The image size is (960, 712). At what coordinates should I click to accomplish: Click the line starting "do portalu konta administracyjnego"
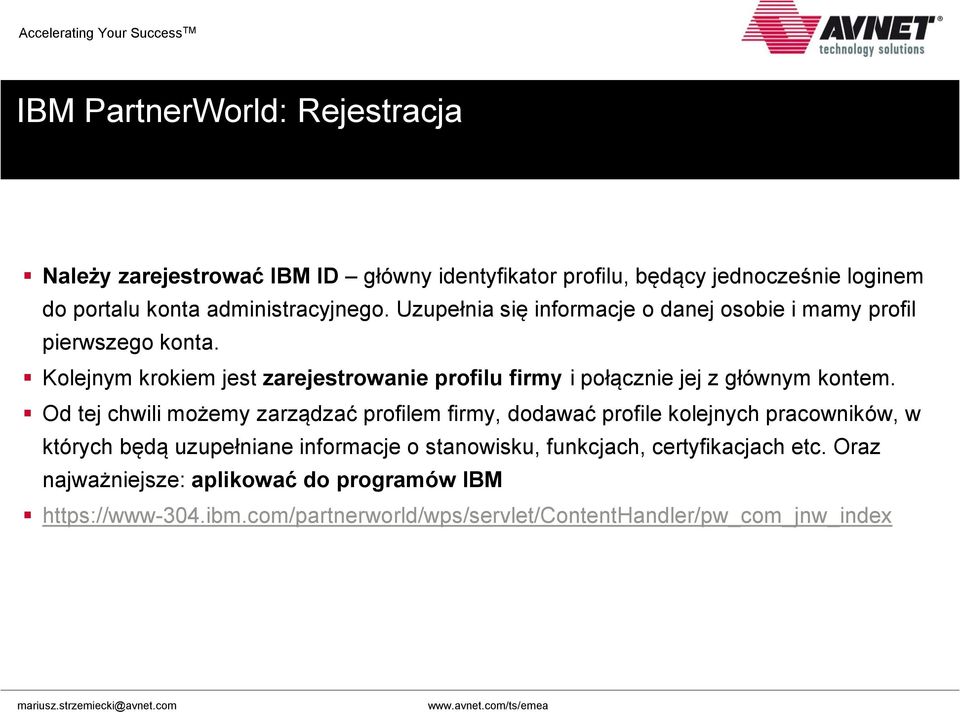[479, 309]
